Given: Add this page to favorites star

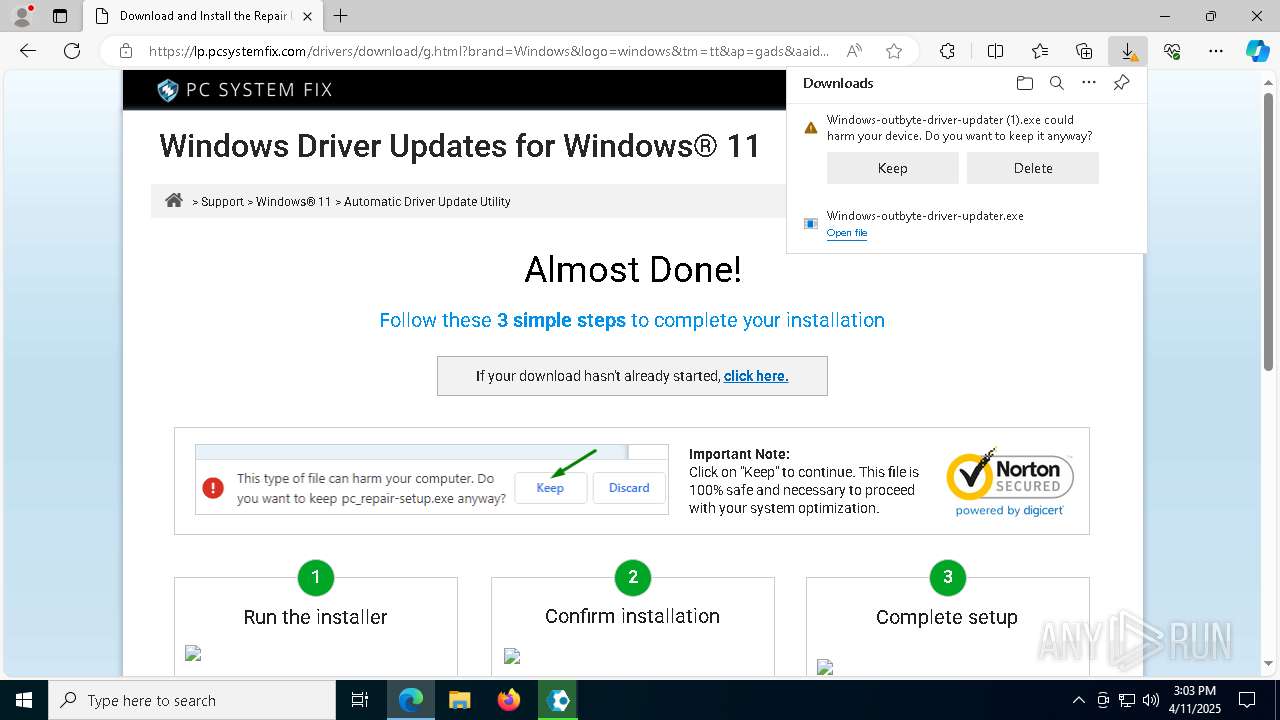Looking at the screenshot, I should (894, 51).
